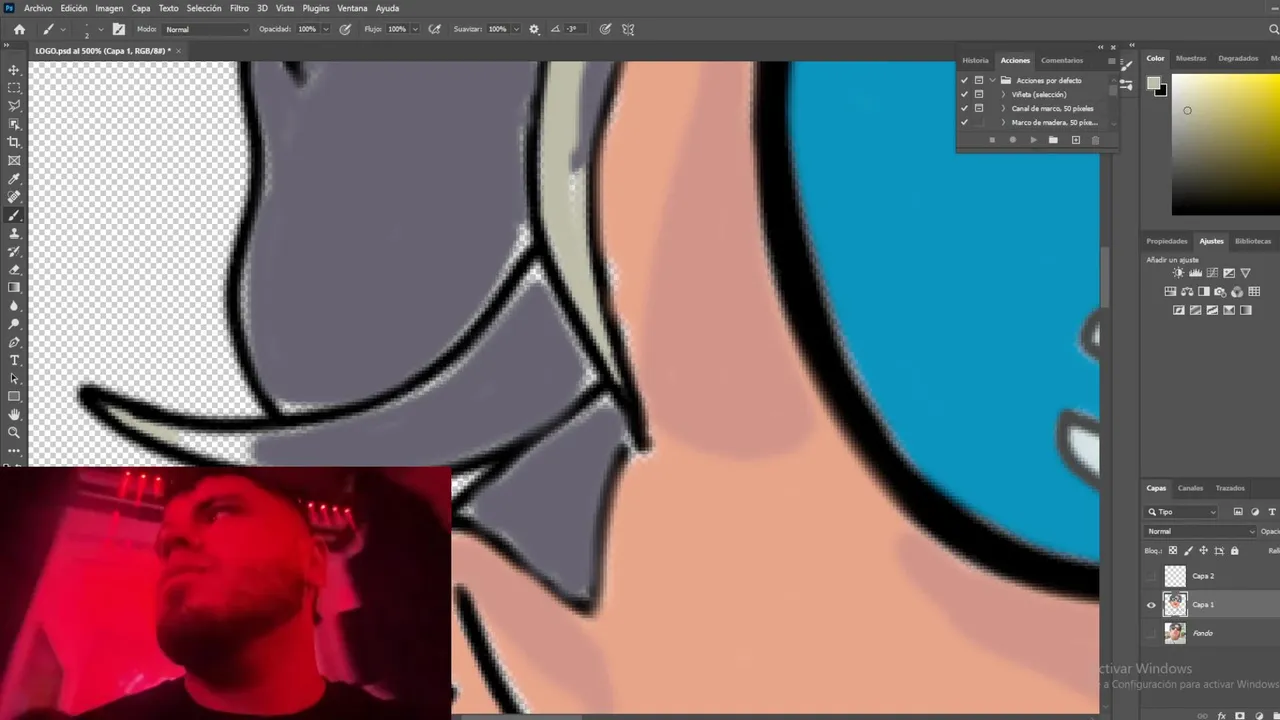1280x720 pixels.
Task: Select the Eyedropper tool
Action: tap(14, 179)
